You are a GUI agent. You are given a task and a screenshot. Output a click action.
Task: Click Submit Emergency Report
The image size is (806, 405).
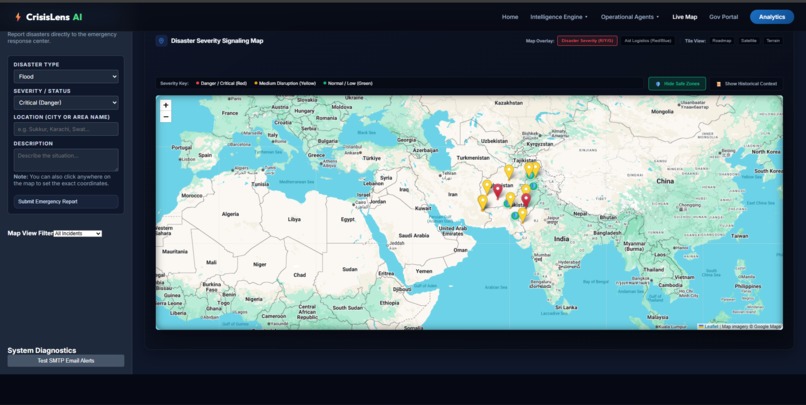pyautogui.click(x=66, y=201)
